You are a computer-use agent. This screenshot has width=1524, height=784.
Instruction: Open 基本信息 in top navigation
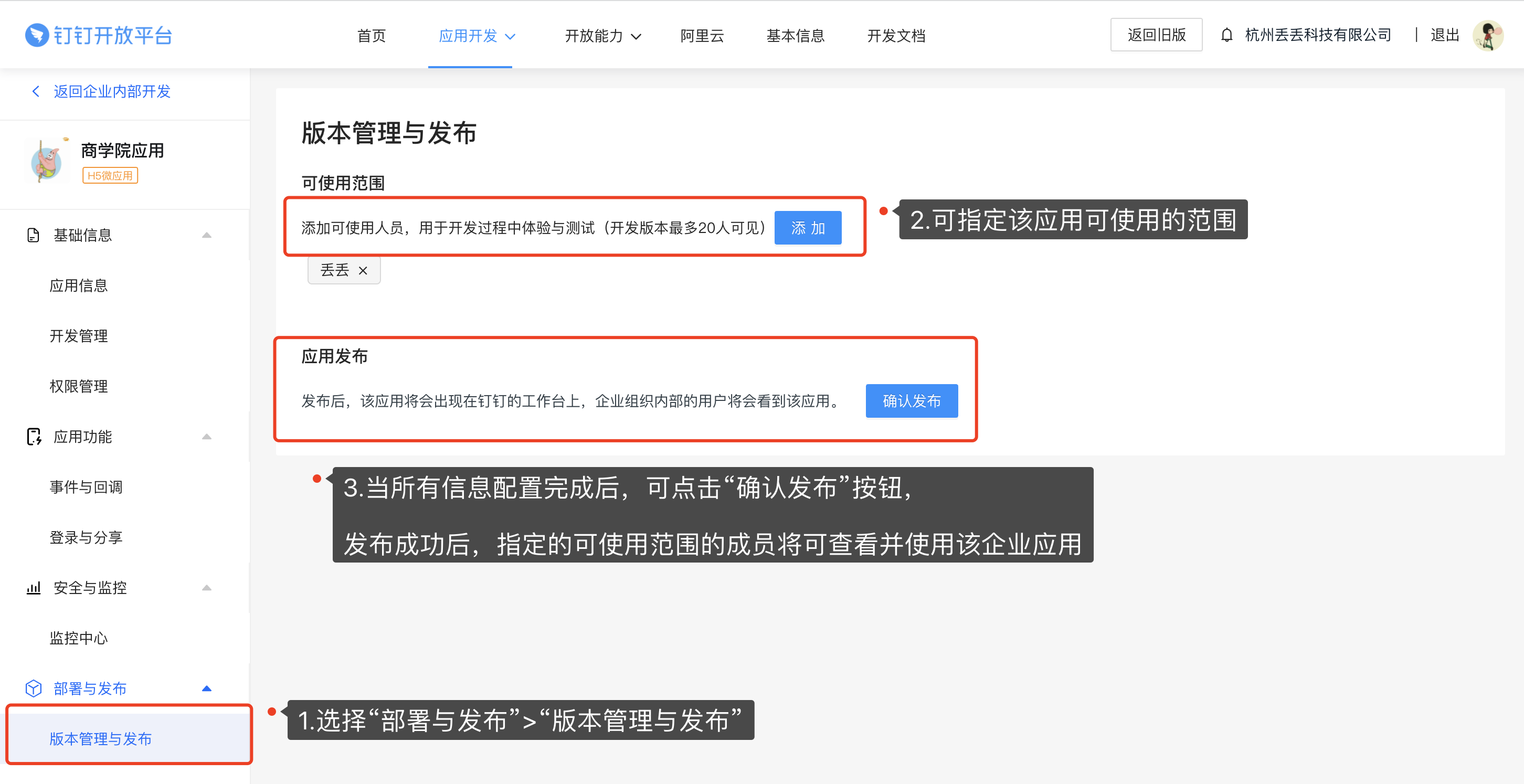(795, 36)
